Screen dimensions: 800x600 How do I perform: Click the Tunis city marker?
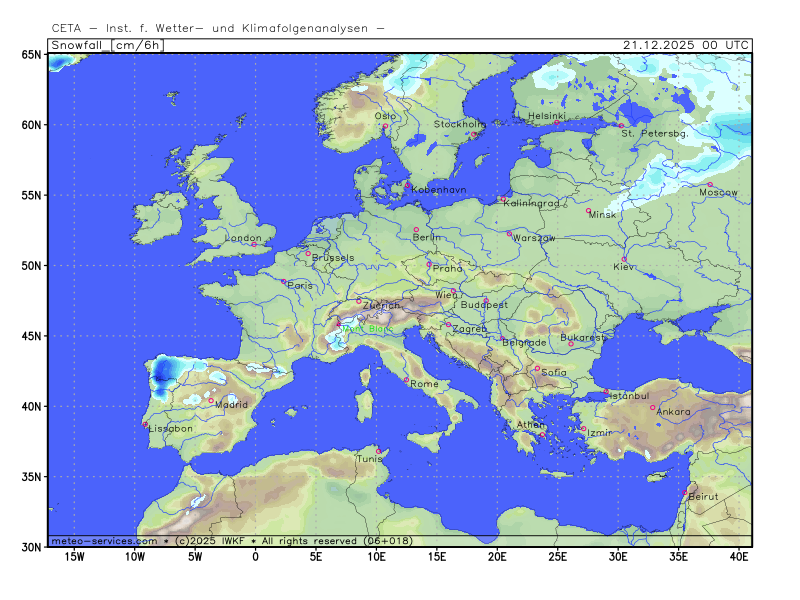(378, 452)
